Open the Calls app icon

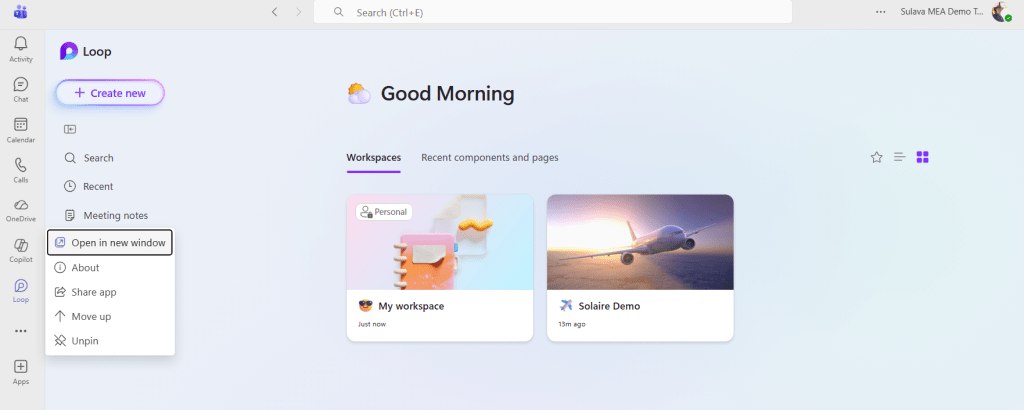pyautogui.click(x=21, y=168)
